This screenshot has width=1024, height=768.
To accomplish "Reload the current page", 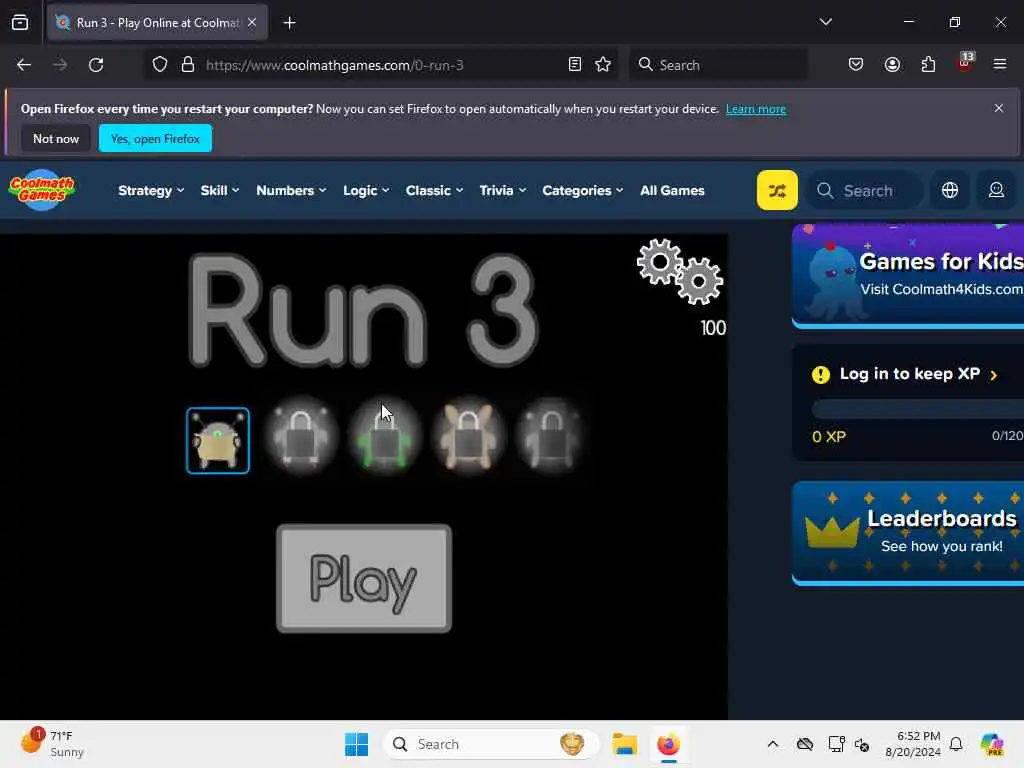I will 96,65.
